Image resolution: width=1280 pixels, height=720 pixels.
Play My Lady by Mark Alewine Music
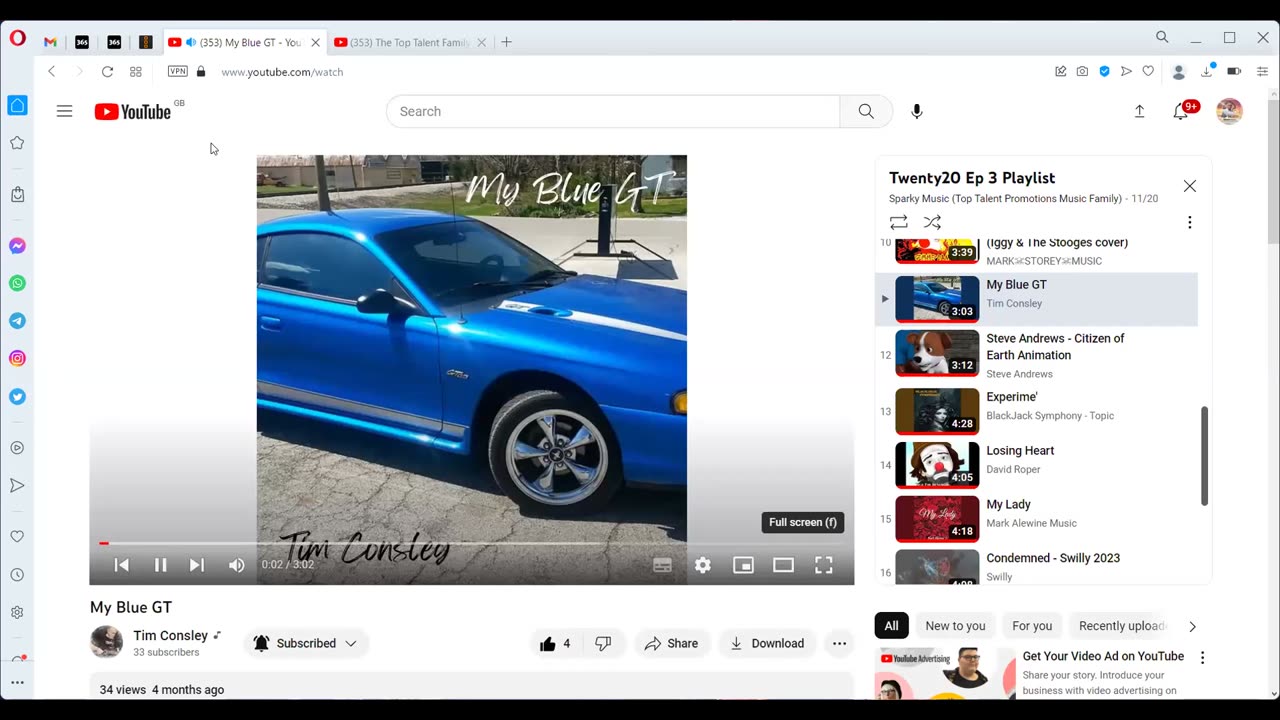pyautogui.click(x=1036, y=519)
